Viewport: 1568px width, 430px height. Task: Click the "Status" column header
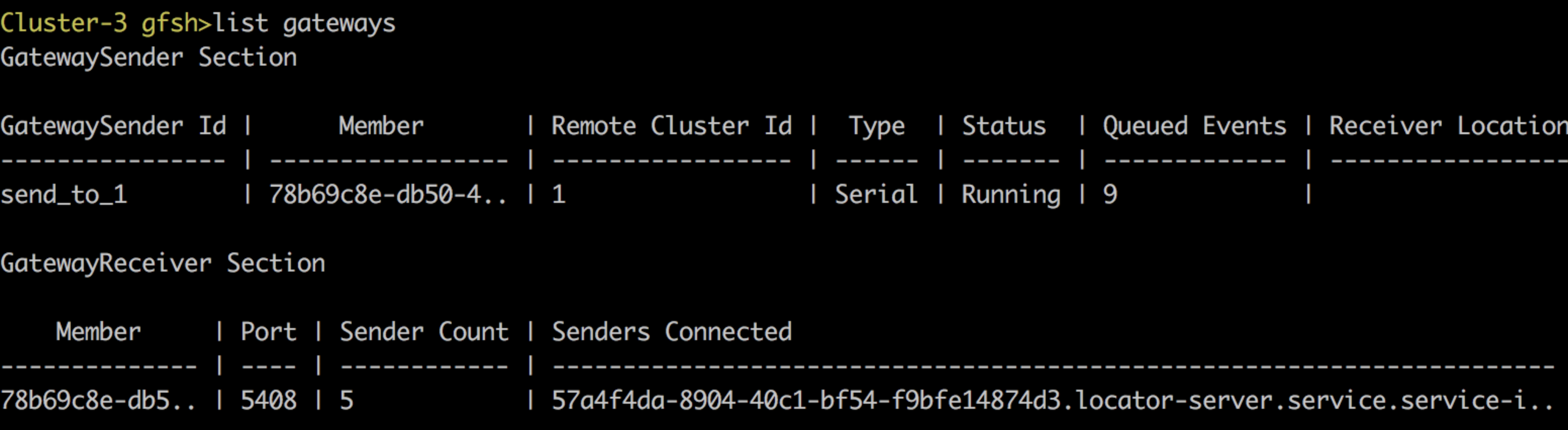(1004, 126)
